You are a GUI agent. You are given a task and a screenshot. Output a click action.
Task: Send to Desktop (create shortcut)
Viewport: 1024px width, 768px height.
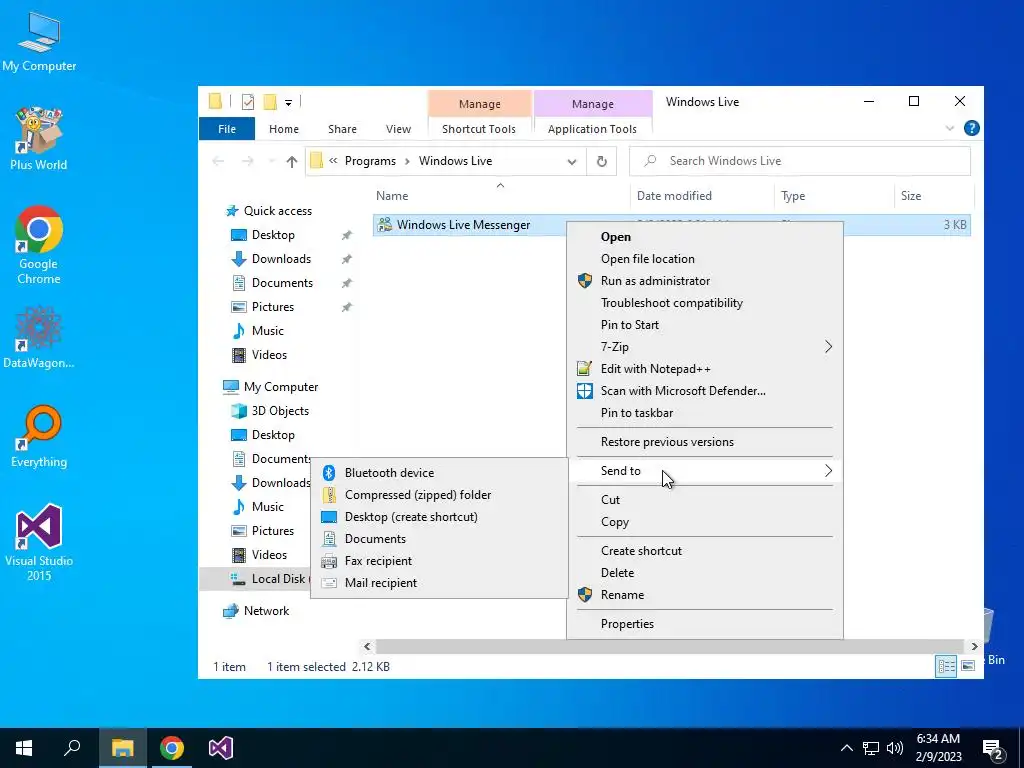point(439,517)
